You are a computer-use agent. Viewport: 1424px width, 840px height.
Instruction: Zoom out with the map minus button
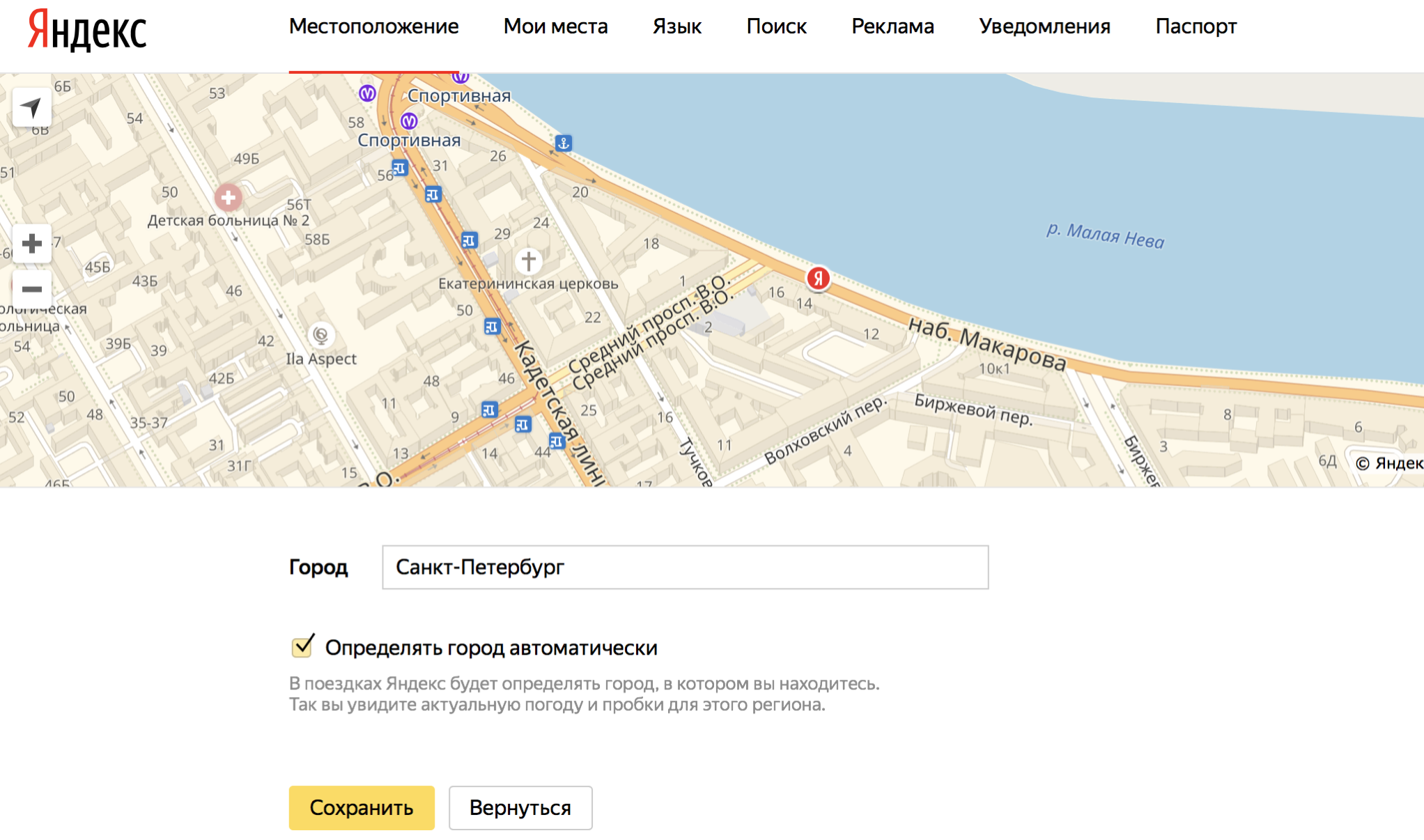[31, 289]
